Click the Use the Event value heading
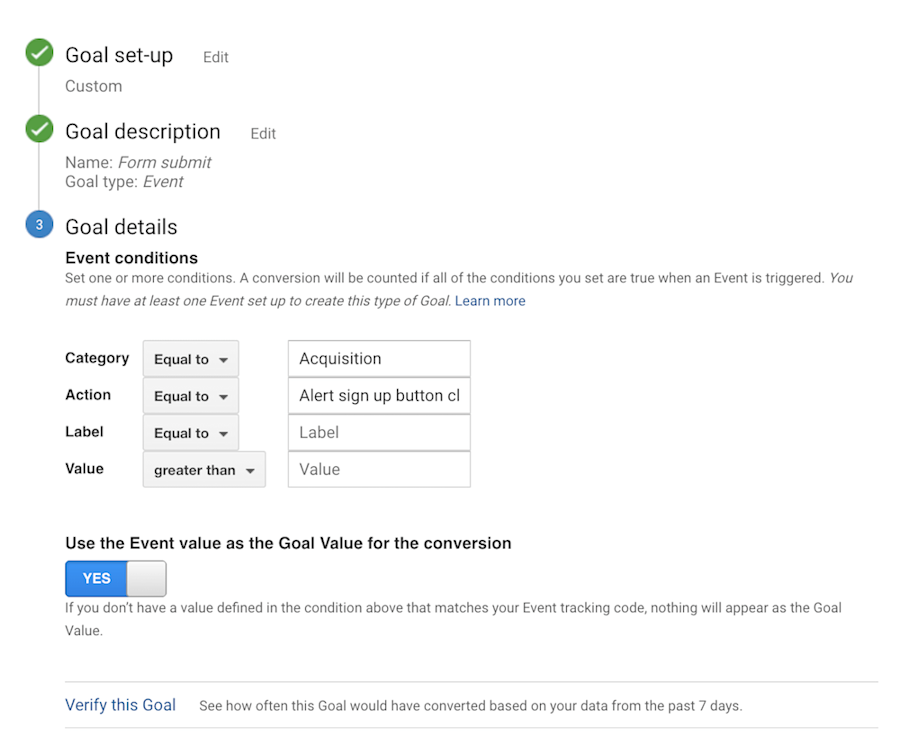This screenshot has width=900, height=736. point(288,543)
